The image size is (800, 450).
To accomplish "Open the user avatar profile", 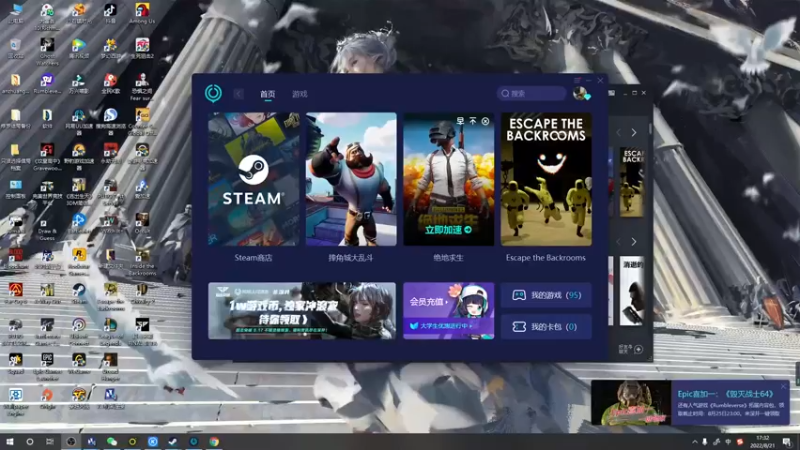I will 580,93.
